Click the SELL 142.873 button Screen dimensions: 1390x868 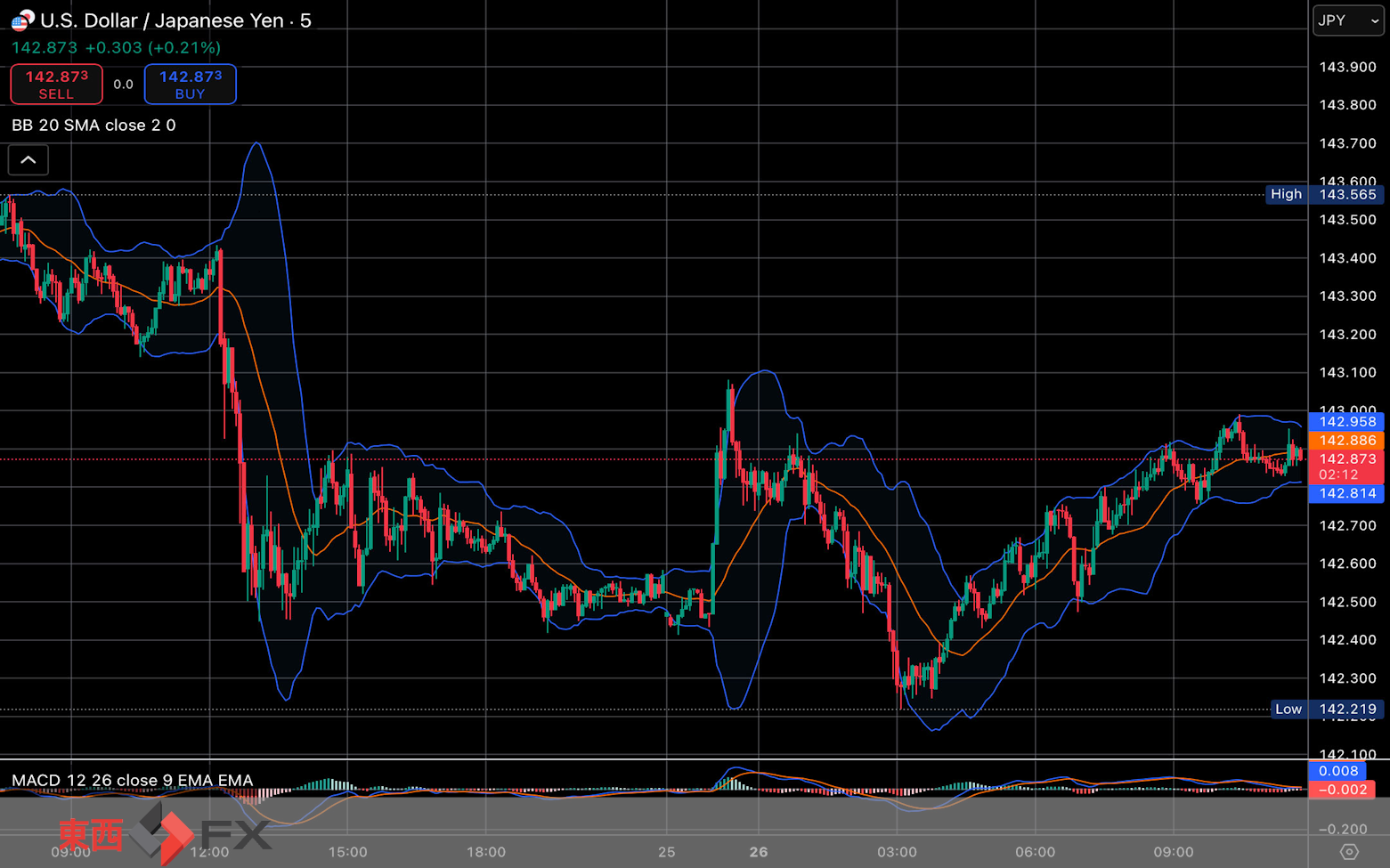click(x=56, y=85)
